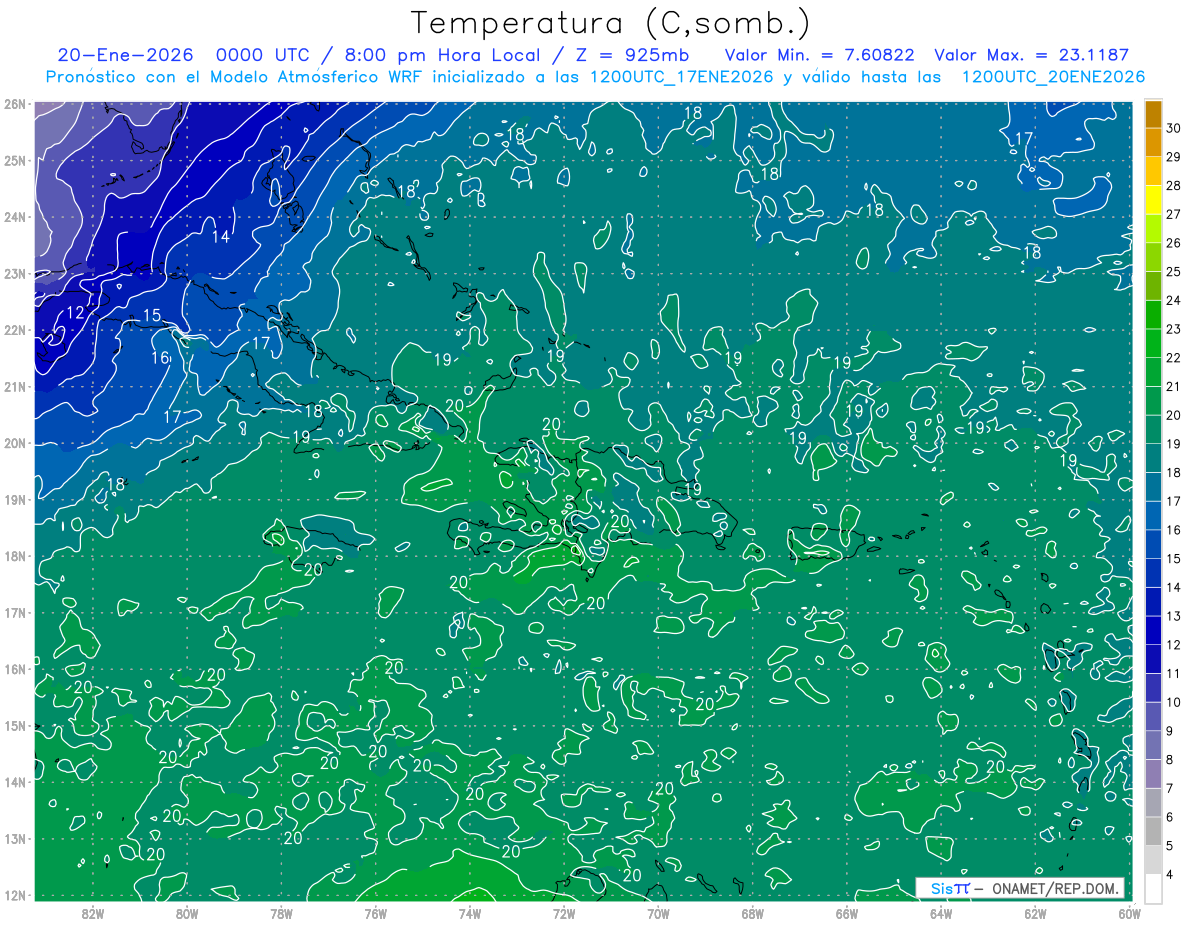Click the '26N' latitude axis label
1200x927 pixels.
[x=14, y=104]
